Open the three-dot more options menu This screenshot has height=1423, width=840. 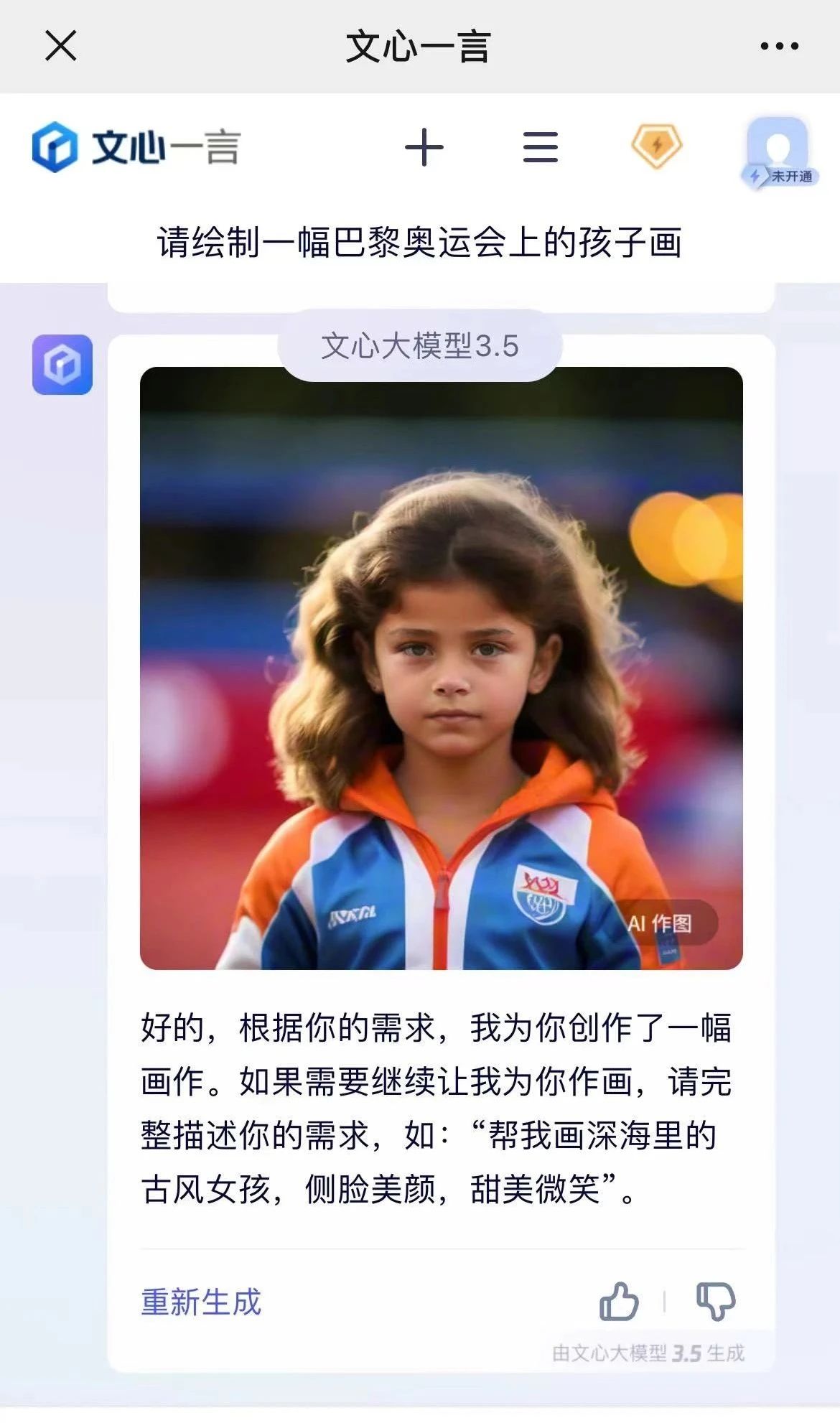click(779, 46)
